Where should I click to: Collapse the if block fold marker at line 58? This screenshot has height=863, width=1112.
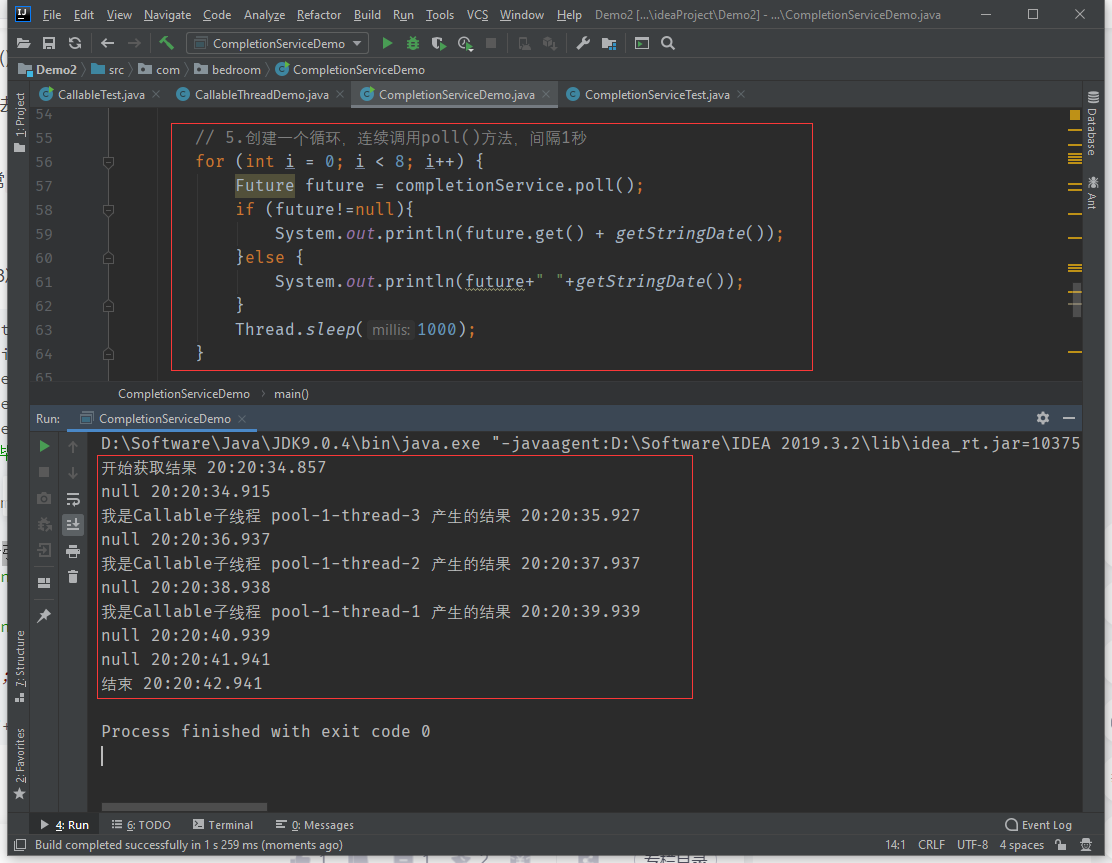click(x=109, y=210)
